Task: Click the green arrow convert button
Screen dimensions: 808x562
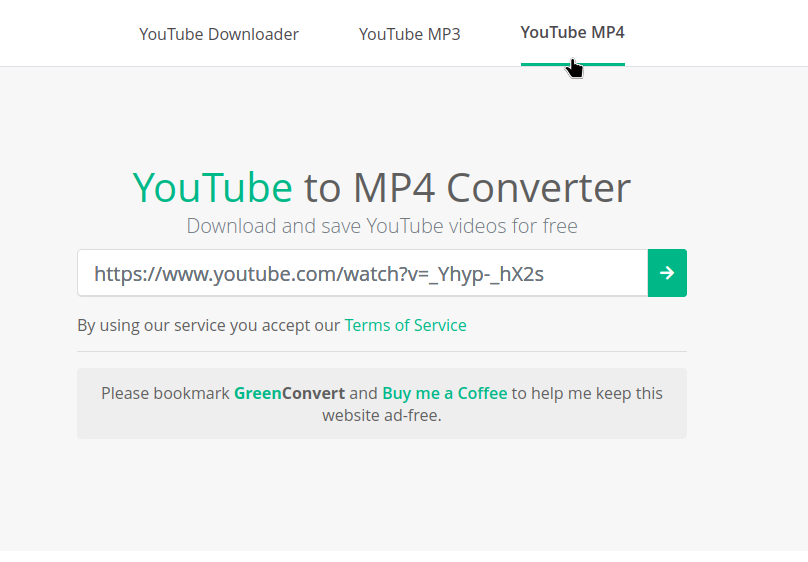Action: pyautogui.click(x=667, y=273)
